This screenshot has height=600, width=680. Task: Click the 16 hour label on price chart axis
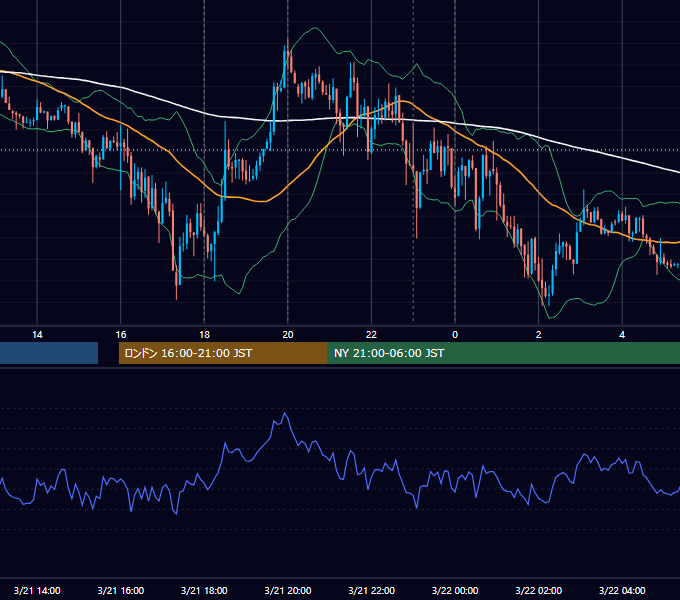point(121,335)
